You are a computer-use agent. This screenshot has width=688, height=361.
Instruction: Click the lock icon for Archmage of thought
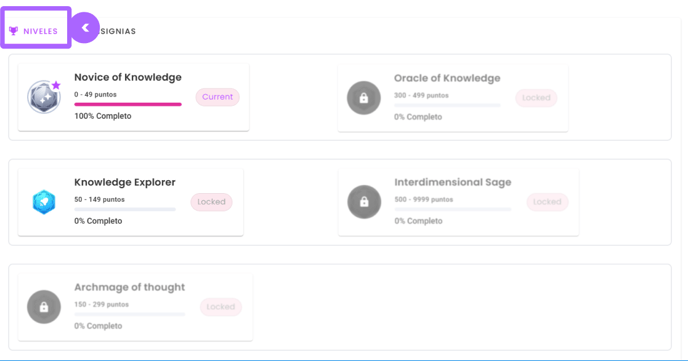44,307
